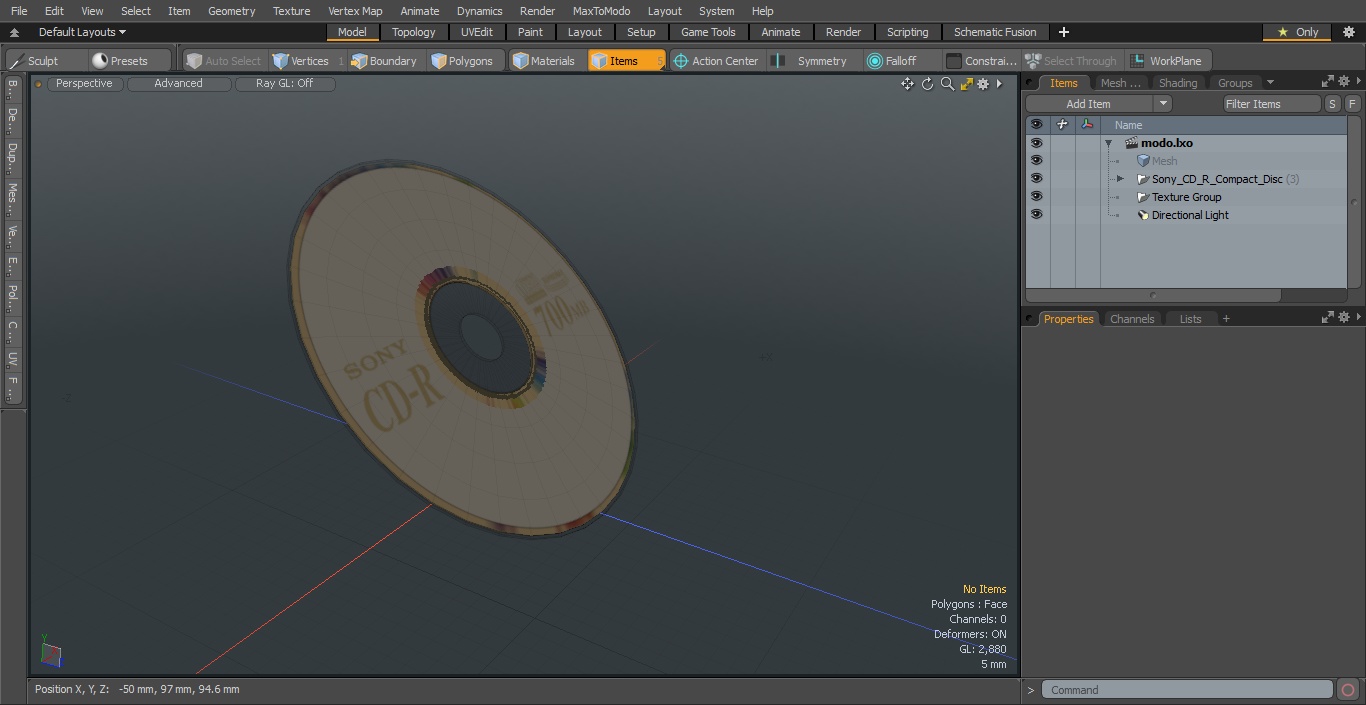Screen dimensions: 1366x705
Task: Open the Properties panel gear options
Action: coord(1343,318)
